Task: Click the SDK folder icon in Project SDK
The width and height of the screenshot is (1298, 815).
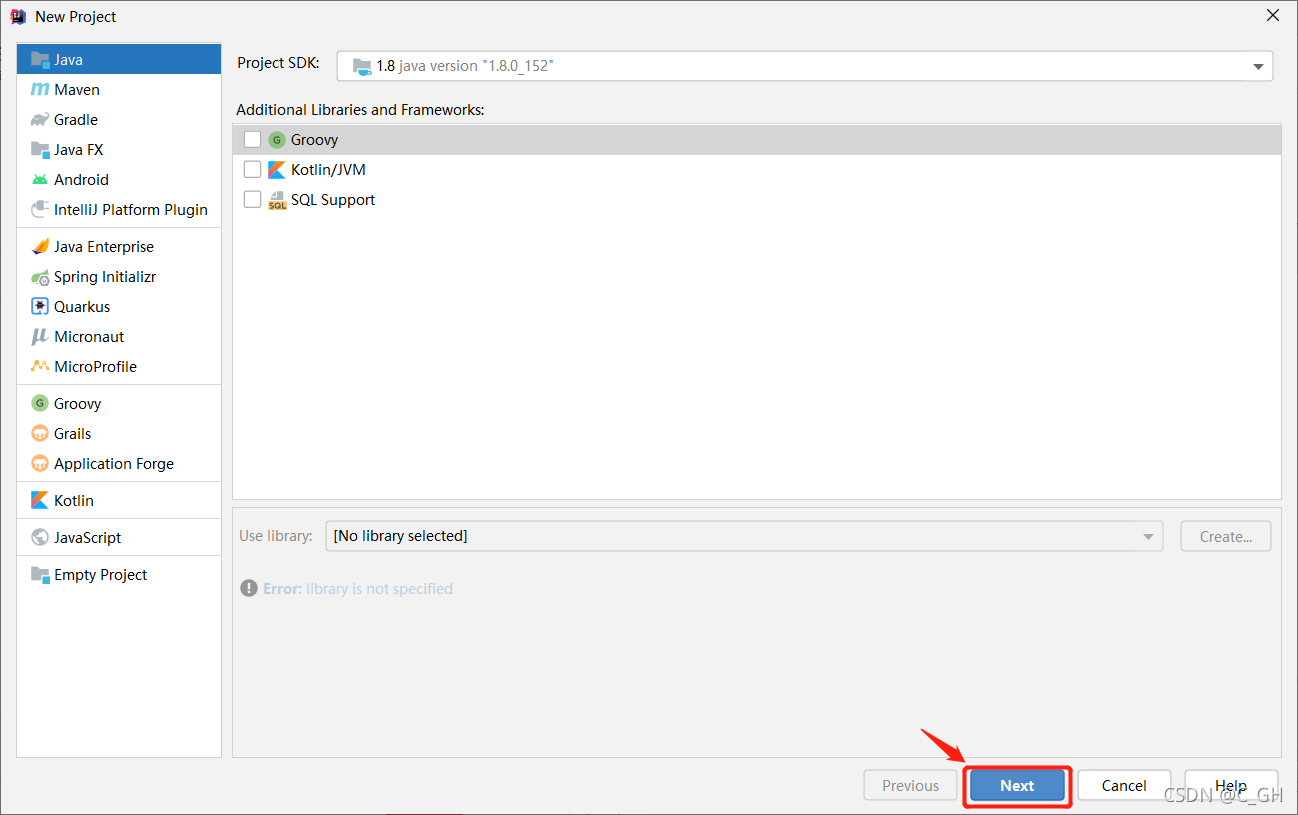Action: 362,66
